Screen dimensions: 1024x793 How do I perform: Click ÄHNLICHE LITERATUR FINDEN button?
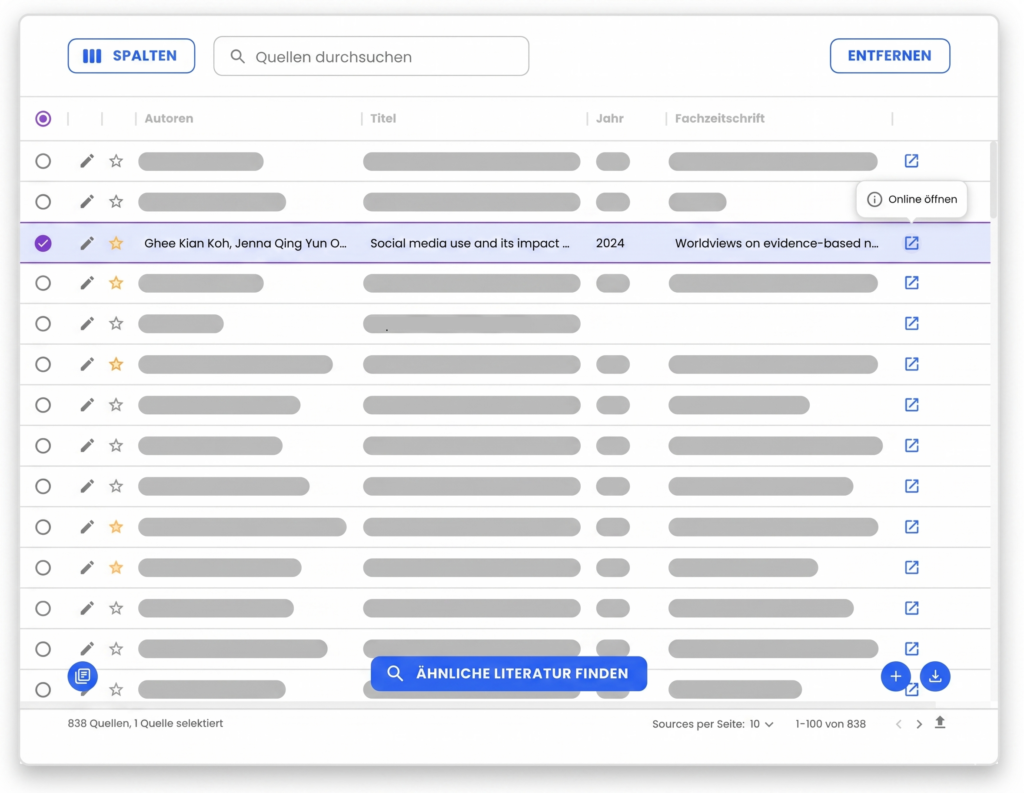[509, 673]
